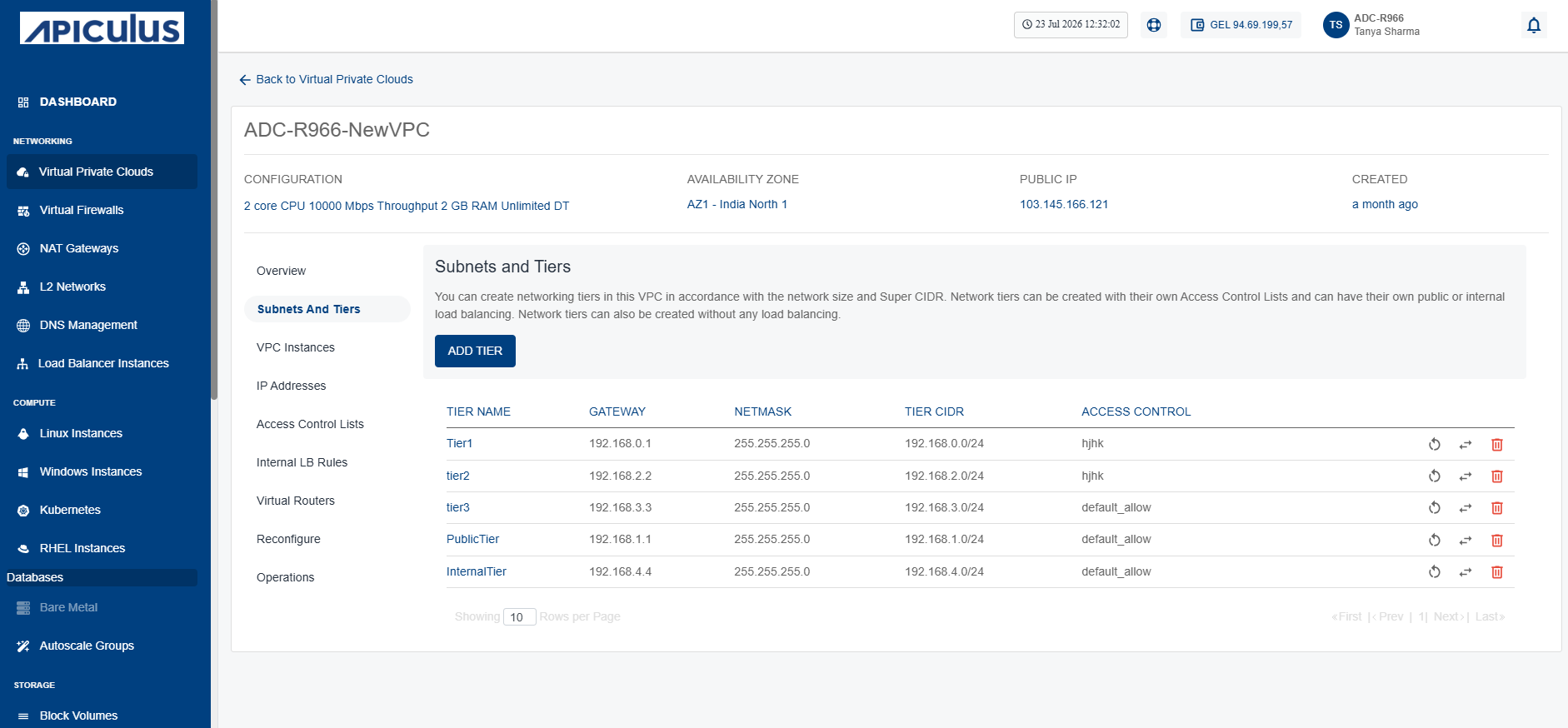Image resolution: width=1568 pixels, height=728 pixels.
Task: Click replace ACL icon for InternalTier
Action: [1466, 571]
